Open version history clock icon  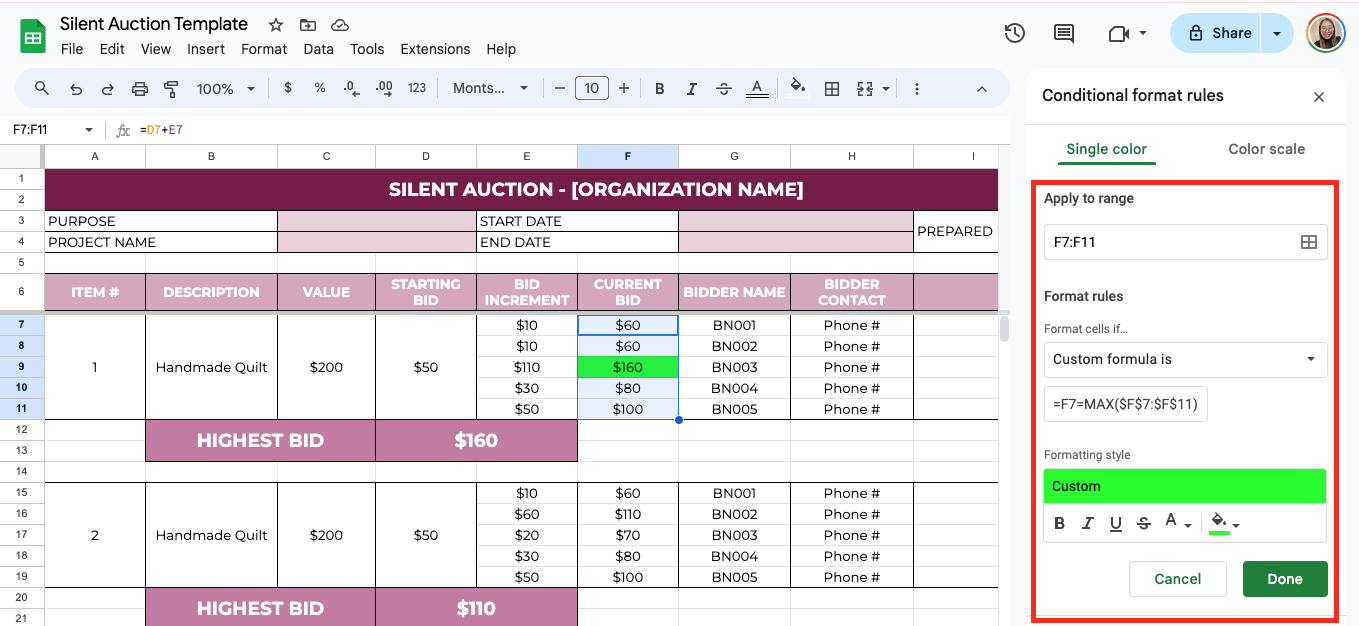click(x=1014, y=33)
